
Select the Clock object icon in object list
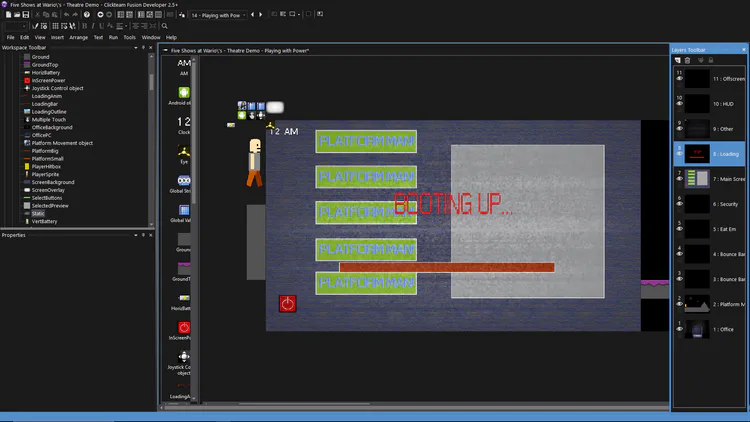[184, 122]
